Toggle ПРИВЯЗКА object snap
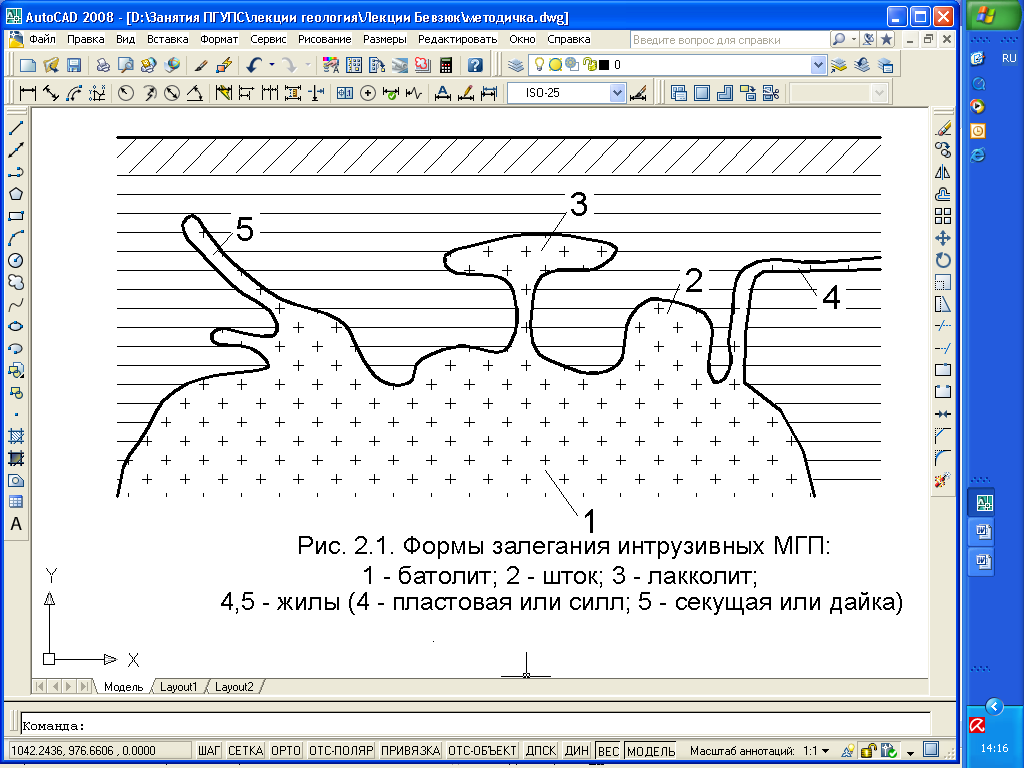This screenshot has width=1024, height=768. [410, 750]
